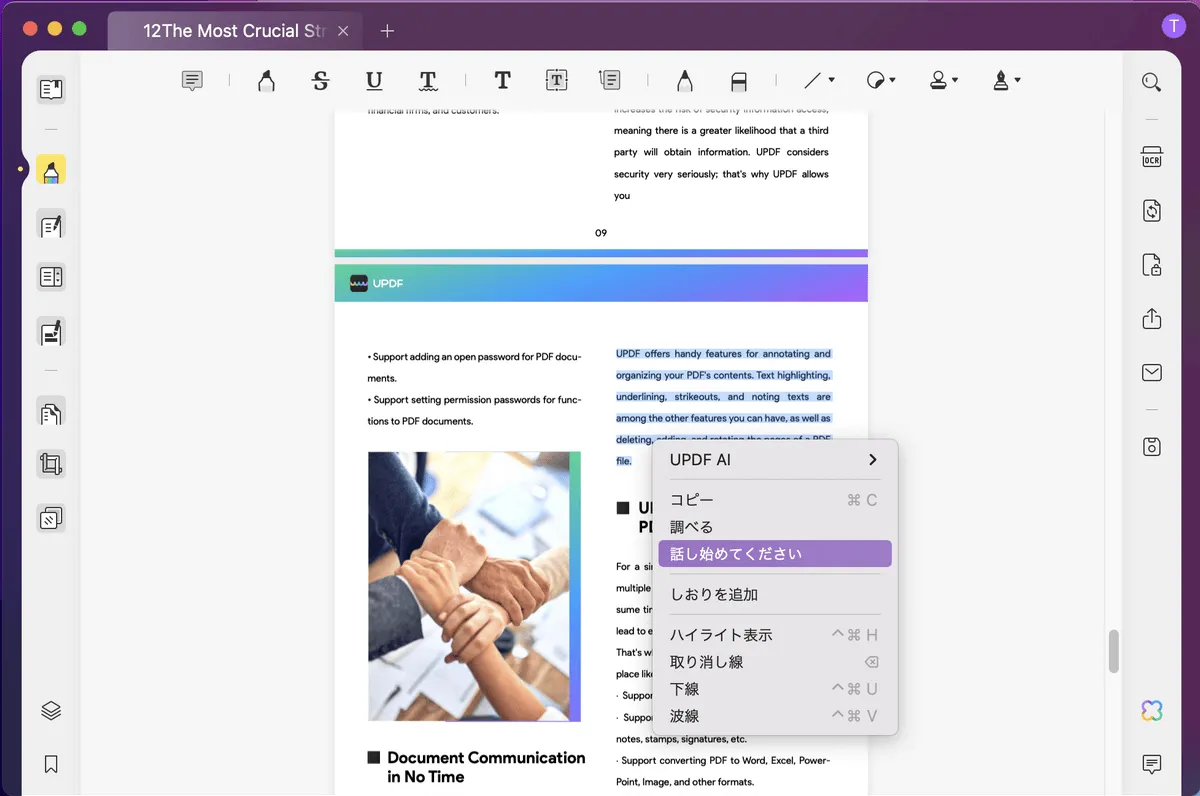Screen dimensions: 1200x796
Task: Choose 取り消し線 from context menu
Action: (x=775, y=662)
